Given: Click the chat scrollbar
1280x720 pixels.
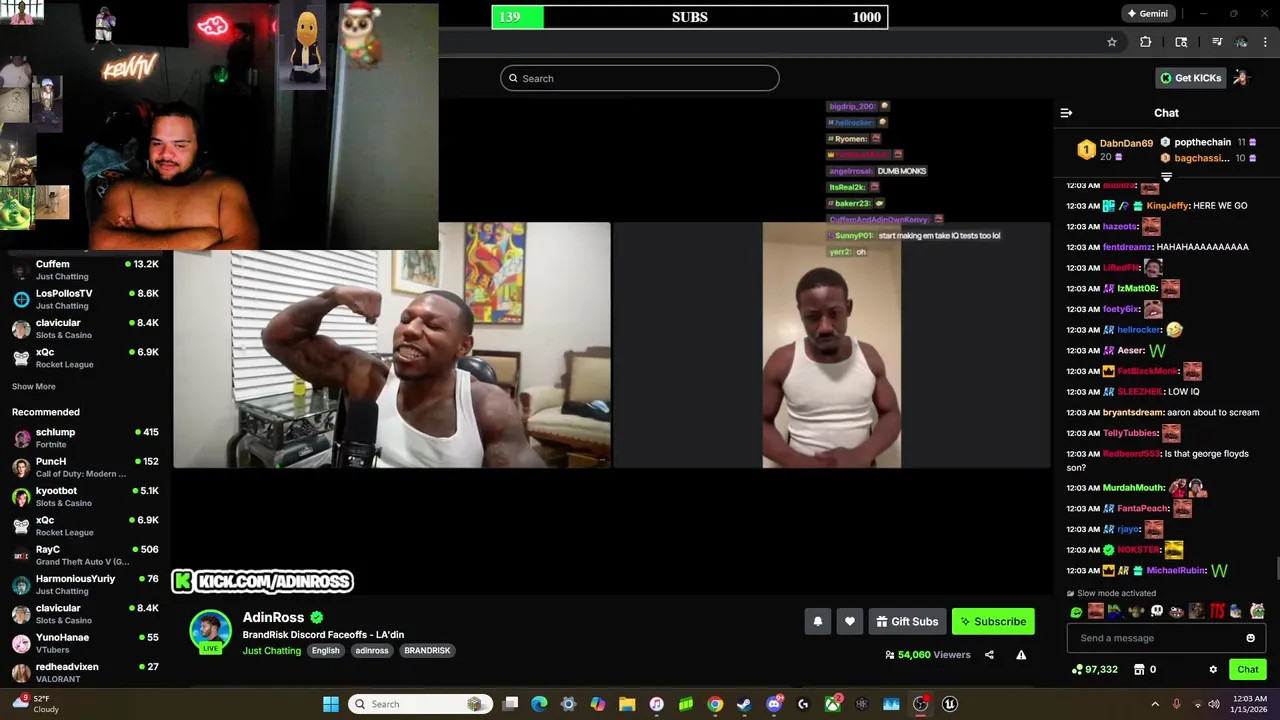Looking at the screenshot, I should point(1276,569).
